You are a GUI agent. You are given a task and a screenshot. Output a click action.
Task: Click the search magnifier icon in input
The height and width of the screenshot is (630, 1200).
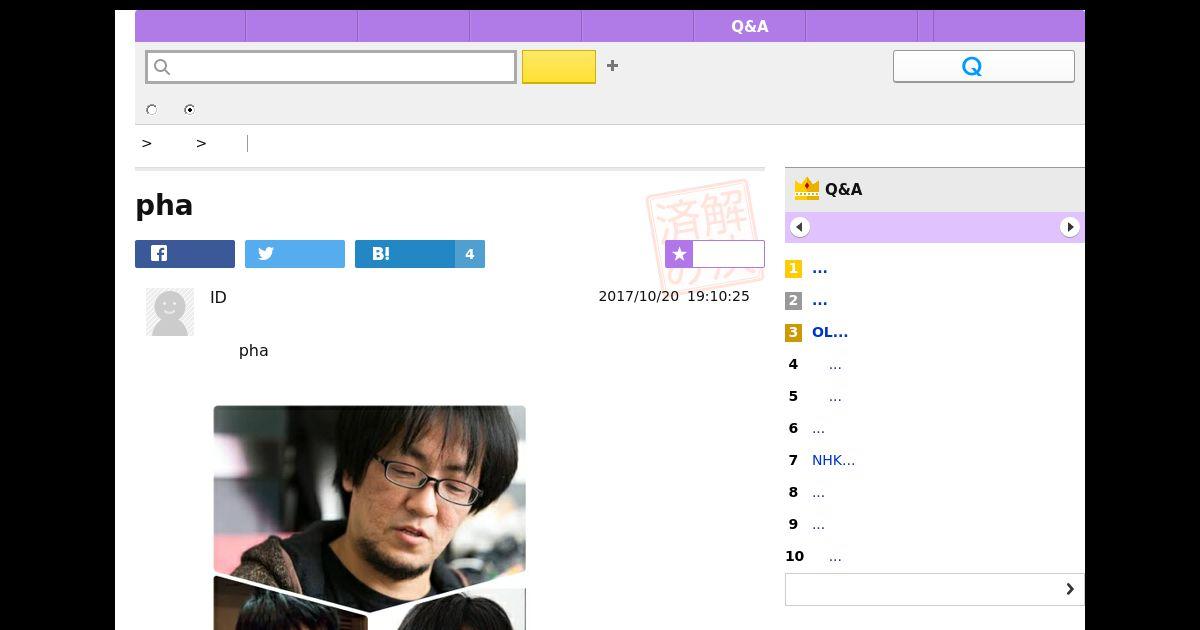(x=163, y=67)
